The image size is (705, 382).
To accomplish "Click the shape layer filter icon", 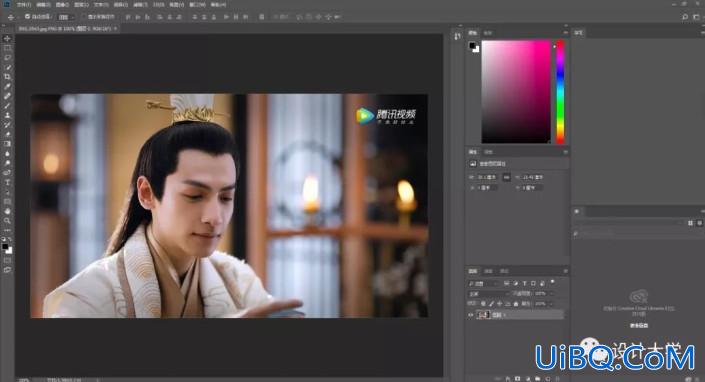I will click(533, 283).
